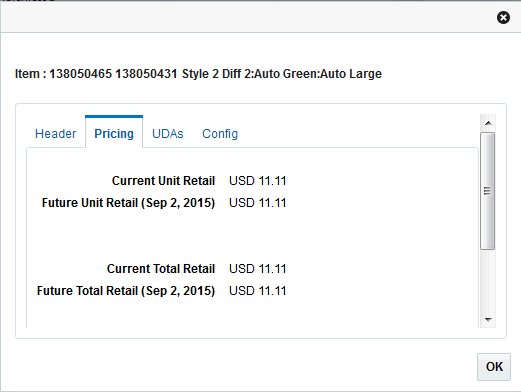Select the Current Total Retail USD value
Image resolution: width=521 pixels, height=392 pixels.
[x=258, y=269]
